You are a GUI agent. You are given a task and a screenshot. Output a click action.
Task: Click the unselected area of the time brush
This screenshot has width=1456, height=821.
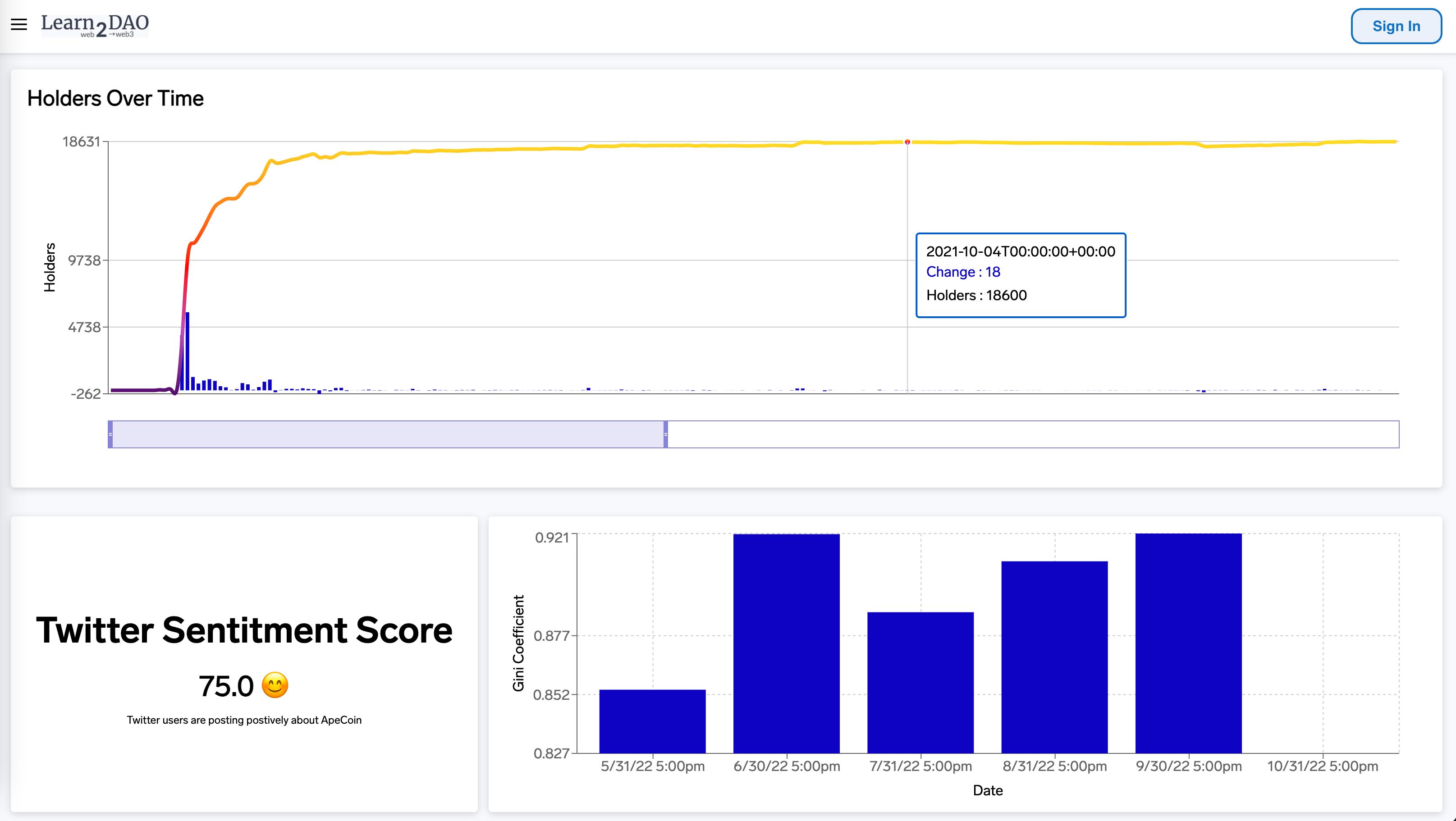click(1033, 434)
